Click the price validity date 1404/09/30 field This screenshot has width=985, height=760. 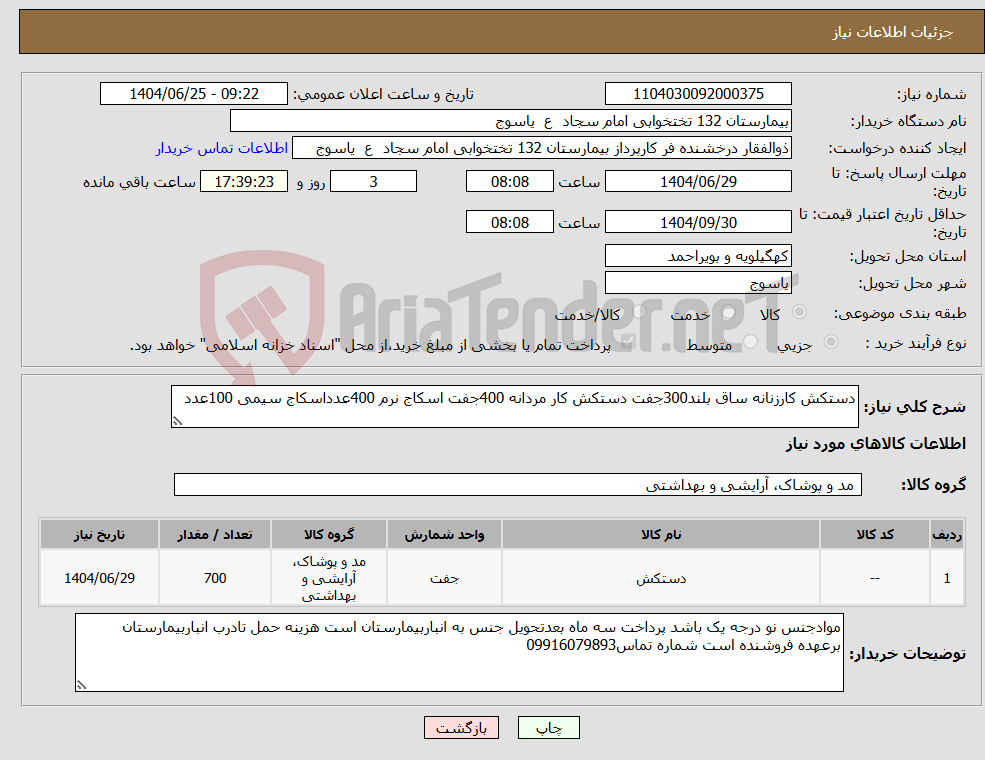coord(698,222)
